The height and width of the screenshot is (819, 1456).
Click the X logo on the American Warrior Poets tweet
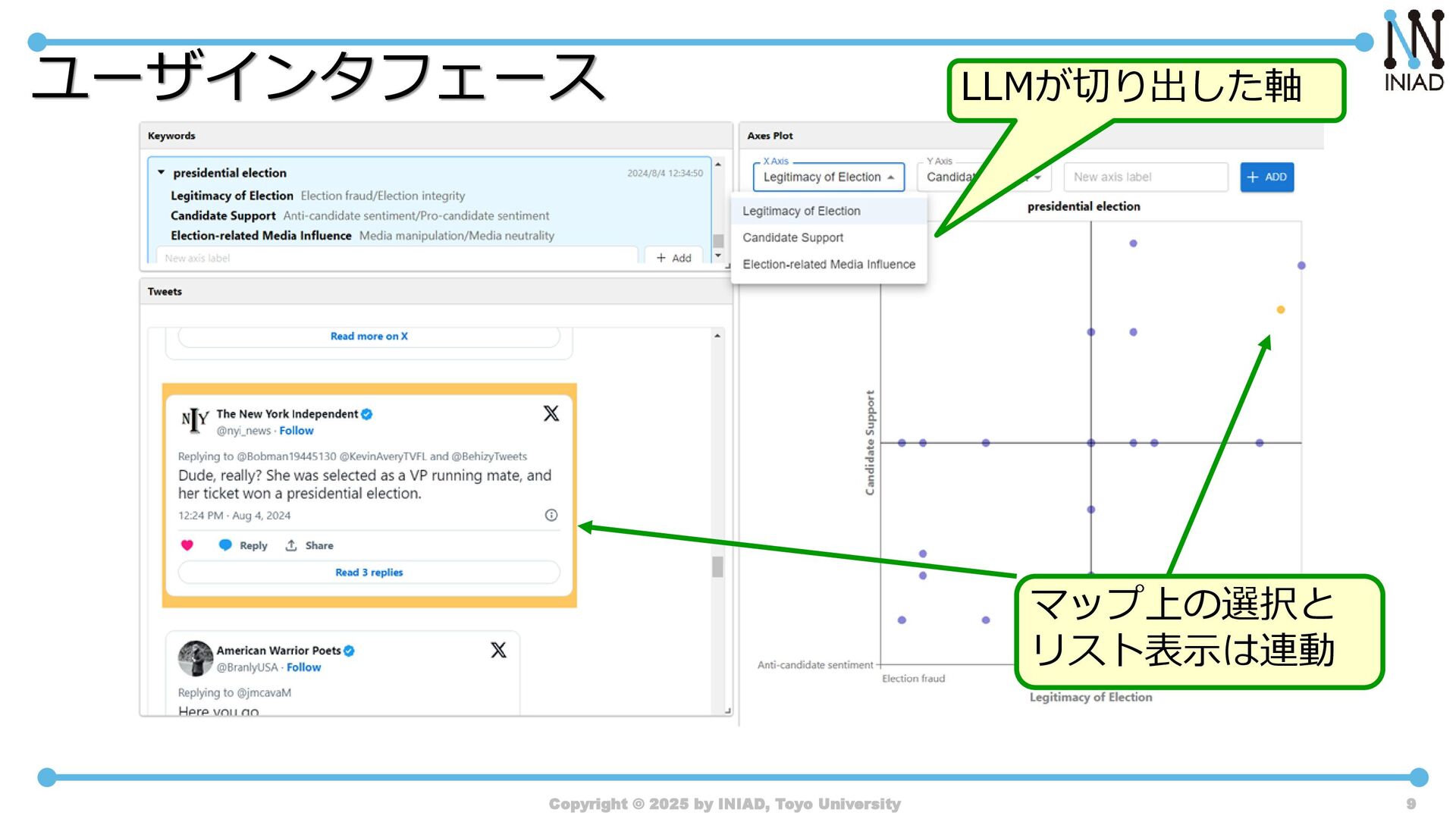click(498, 650)
